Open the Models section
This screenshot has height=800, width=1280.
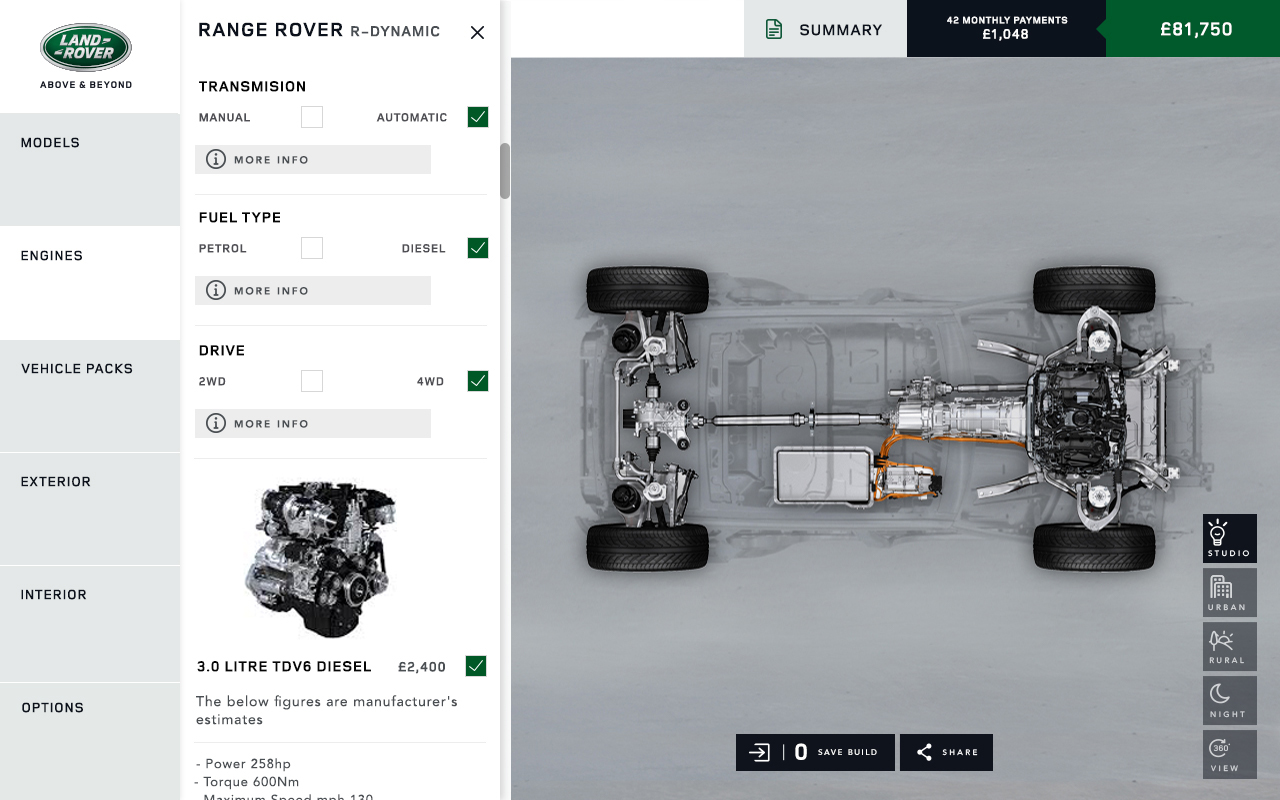90,169
